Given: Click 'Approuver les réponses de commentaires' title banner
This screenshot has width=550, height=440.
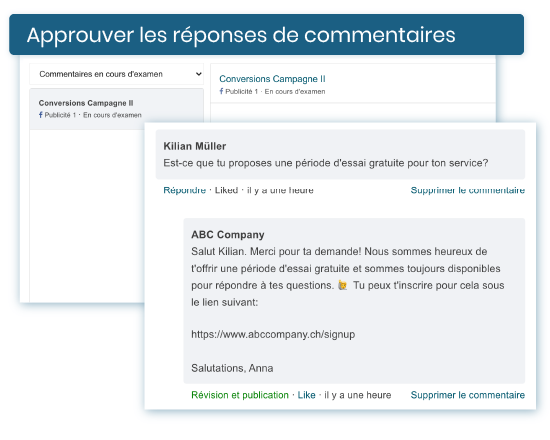Looking at the screenshot, I should coord(267,35).
